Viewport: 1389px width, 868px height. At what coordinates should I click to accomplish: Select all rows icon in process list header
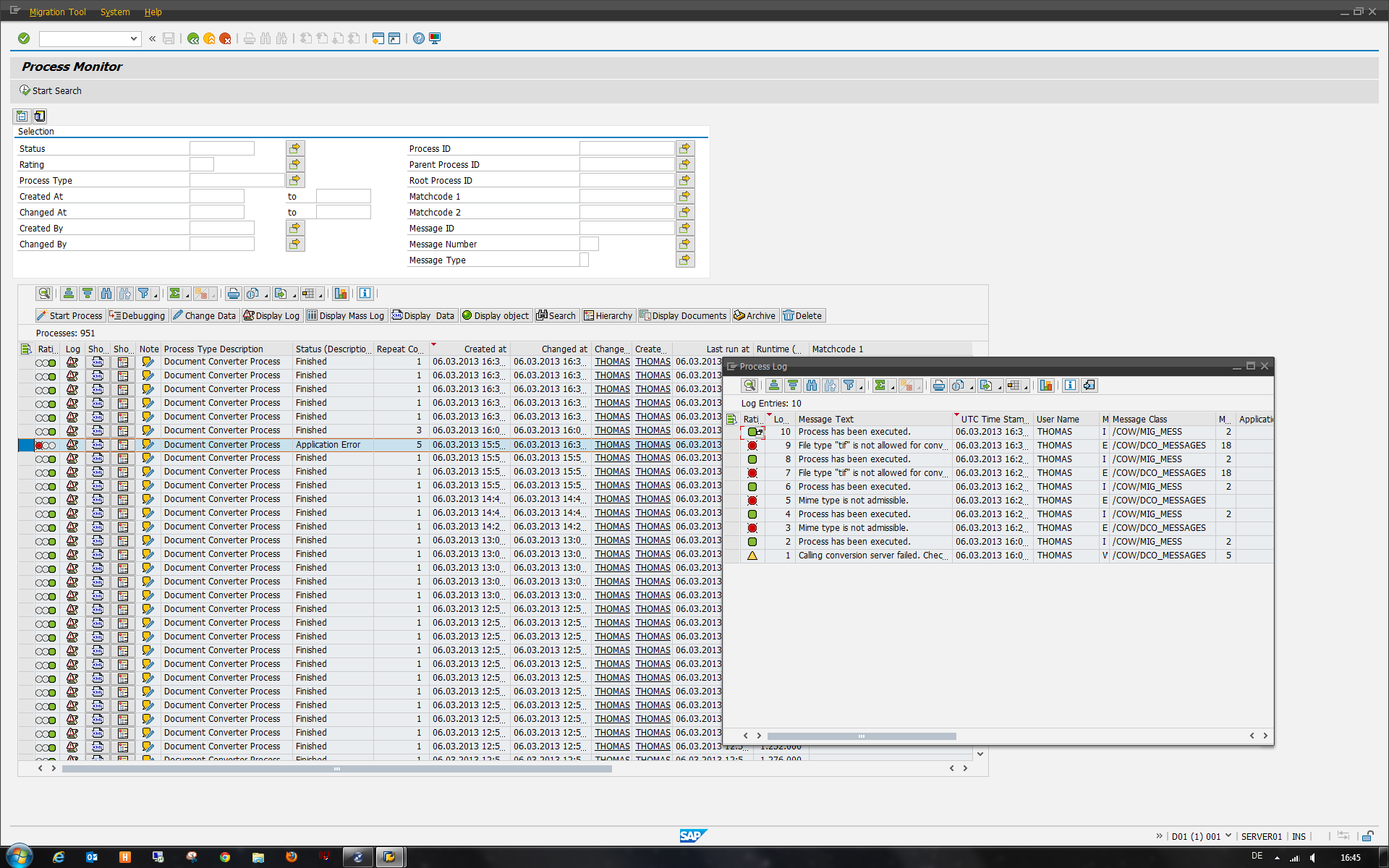[x=26, y=349]
